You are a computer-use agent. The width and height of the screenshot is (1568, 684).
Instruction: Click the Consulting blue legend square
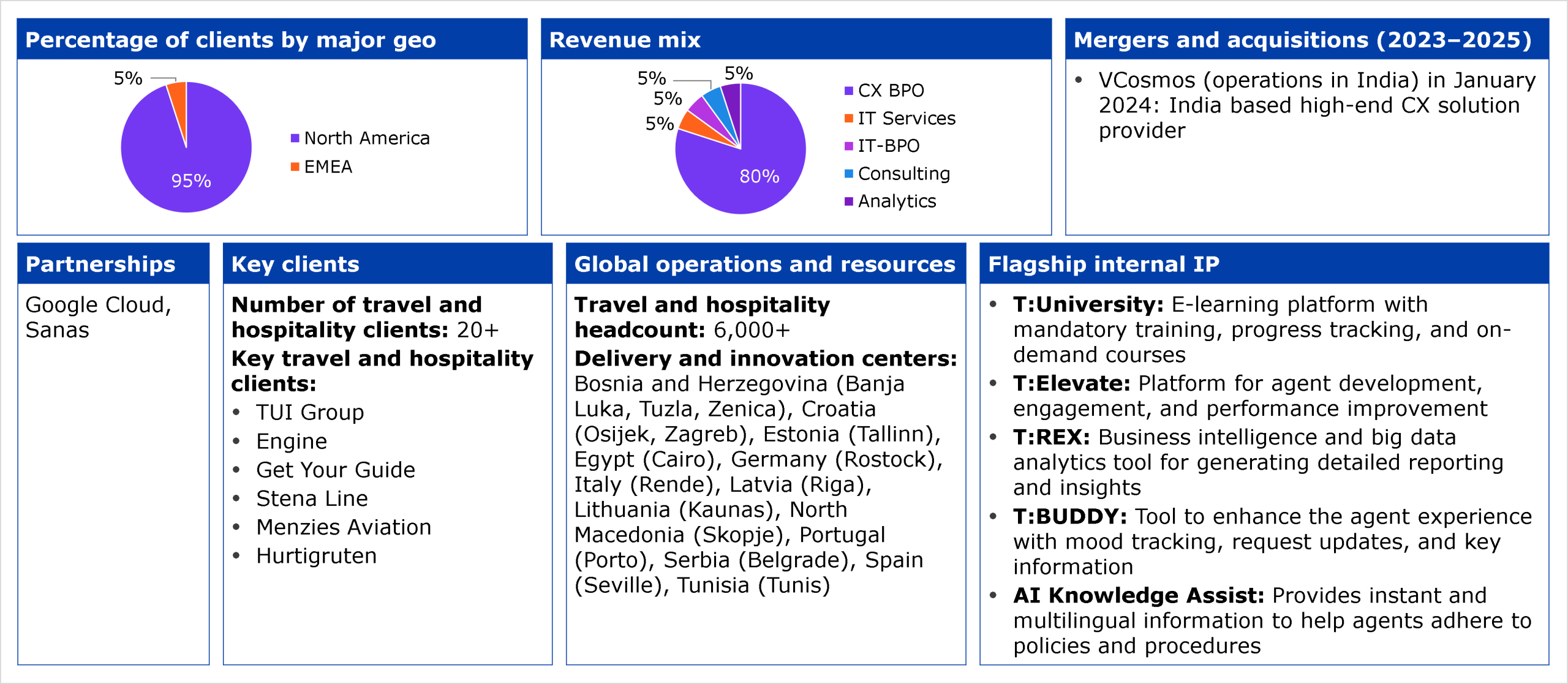pyautogui.click(x=848, y=174)
